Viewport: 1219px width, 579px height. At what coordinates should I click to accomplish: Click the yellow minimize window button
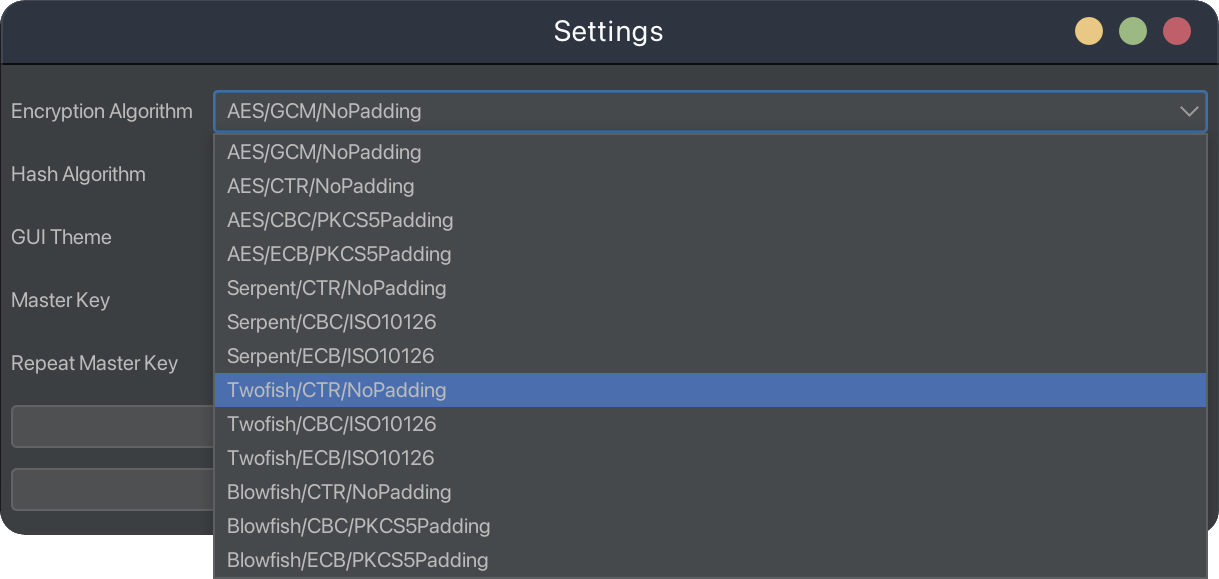click(1088, 32)
